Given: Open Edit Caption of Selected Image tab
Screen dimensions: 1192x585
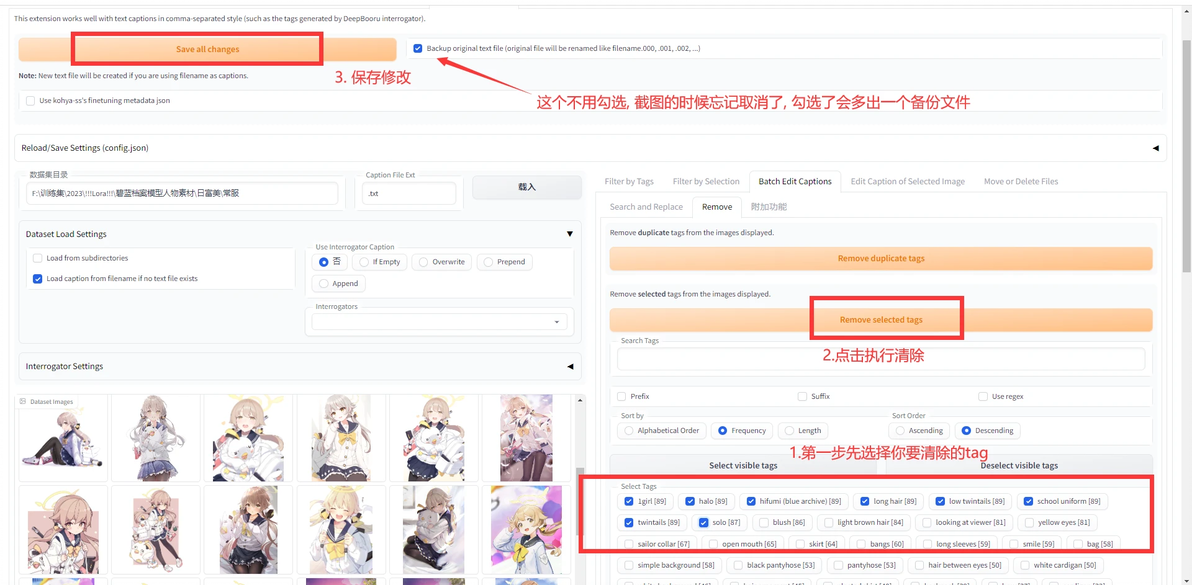Looking at the screenshot, I should (x=908, y=182).
